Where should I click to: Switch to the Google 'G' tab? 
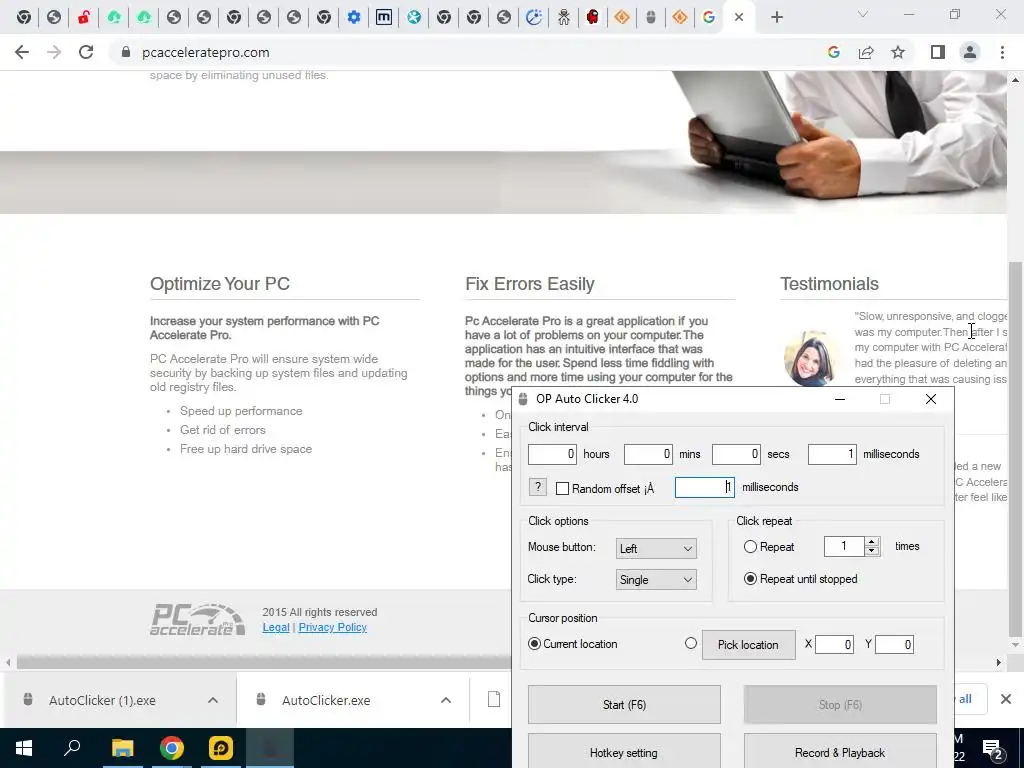point(709,18)
